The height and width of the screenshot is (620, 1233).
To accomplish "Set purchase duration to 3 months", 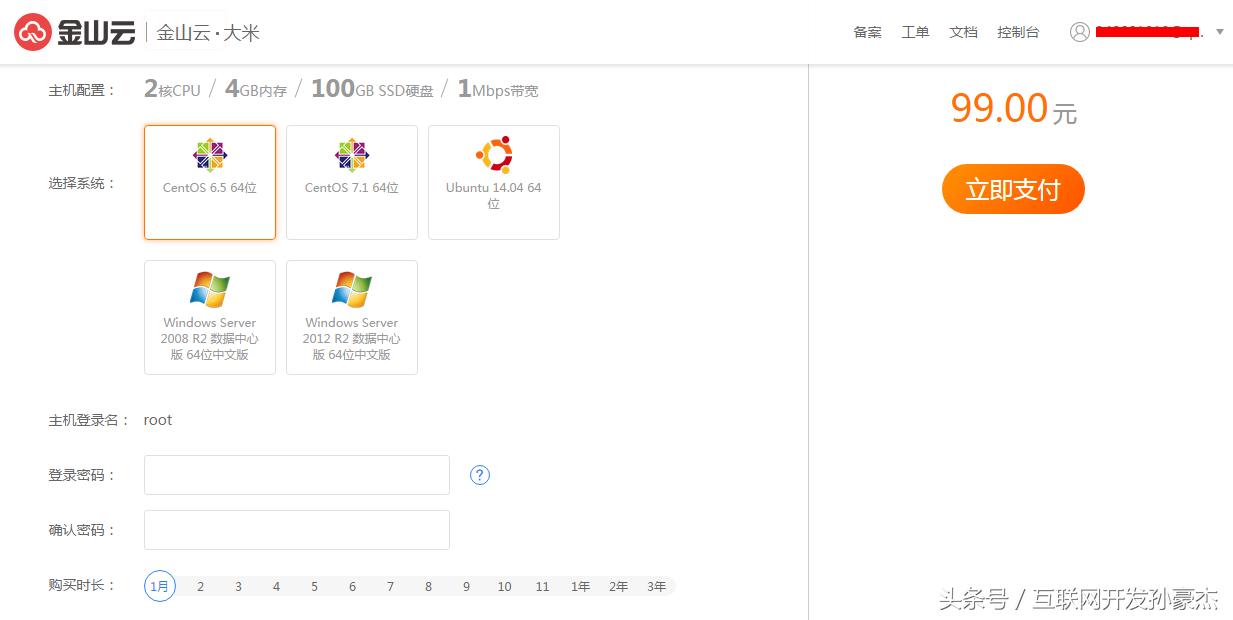I will 238,586.
